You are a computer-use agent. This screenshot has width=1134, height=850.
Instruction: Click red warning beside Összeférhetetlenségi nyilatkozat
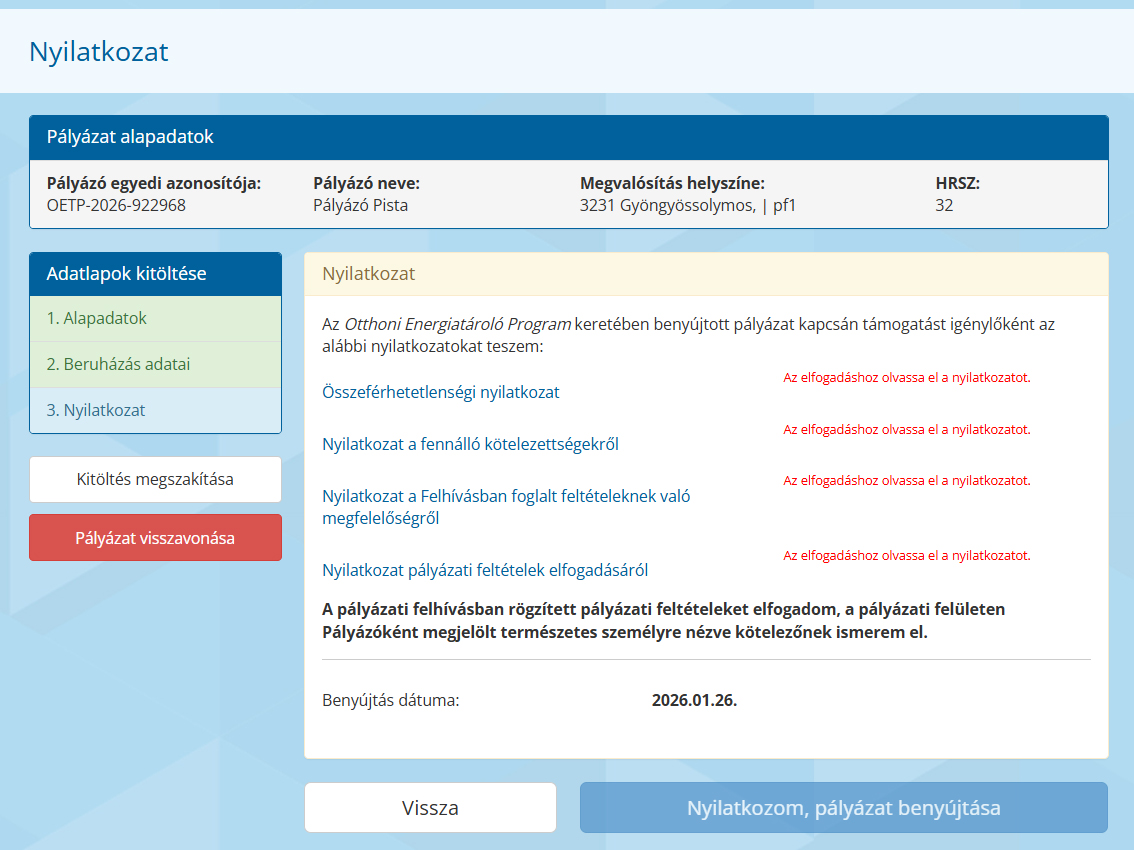(906, 378)
